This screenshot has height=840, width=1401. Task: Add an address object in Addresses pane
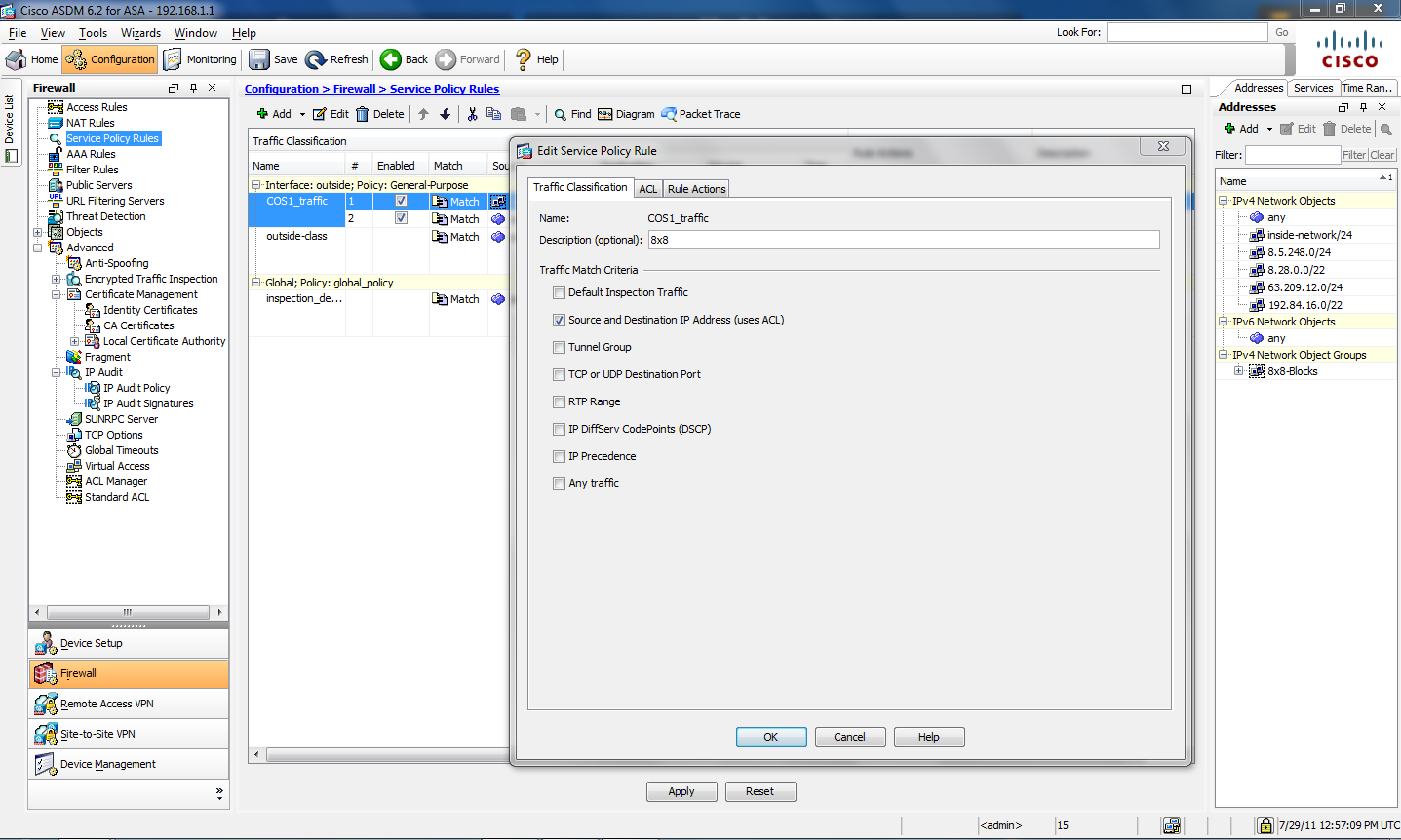pyautogui.click(x=1241, y=129)
